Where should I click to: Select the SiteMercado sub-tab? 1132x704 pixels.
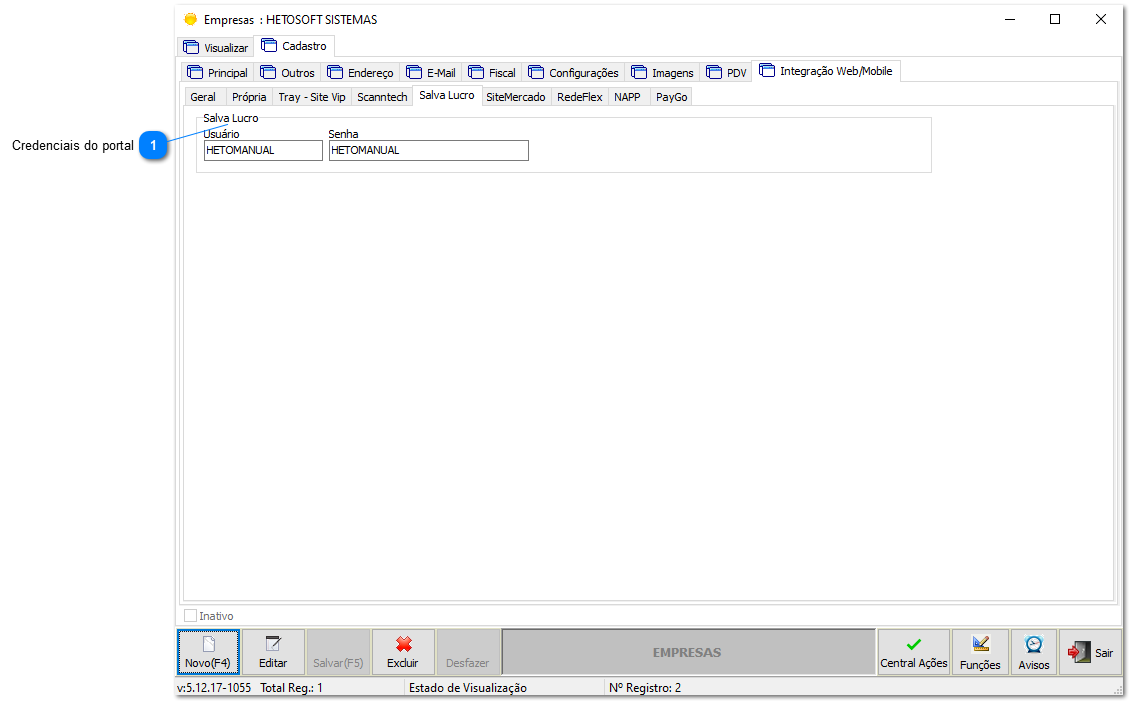coord(515,97)
